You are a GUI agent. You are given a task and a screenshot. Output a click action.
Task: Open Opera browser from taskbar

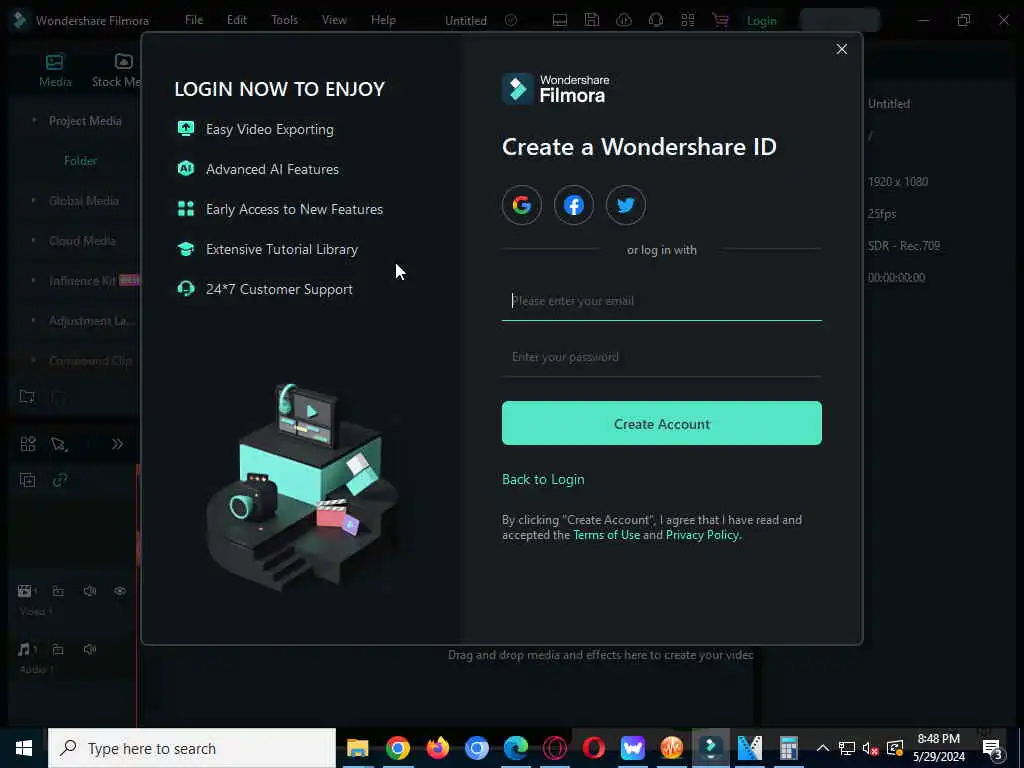(594, 748)
